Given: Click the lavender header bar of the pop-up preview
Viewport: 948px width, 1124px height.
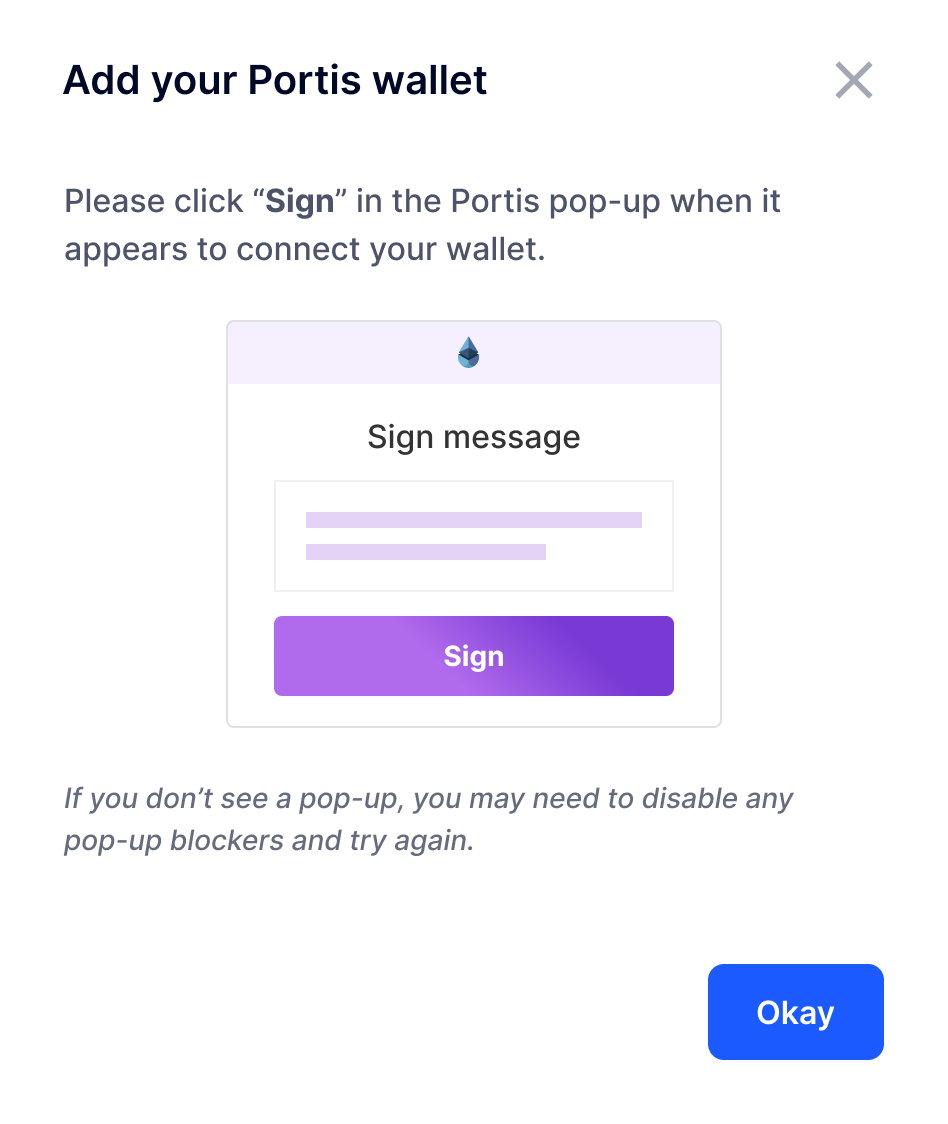Looking at the screenshot, I should point(473,353).
